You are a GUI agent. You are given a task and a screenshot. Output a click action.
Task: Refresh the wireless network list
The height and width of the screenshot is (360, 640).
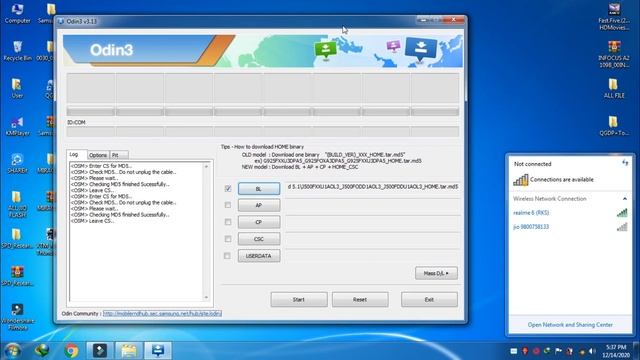pos(625,163)
